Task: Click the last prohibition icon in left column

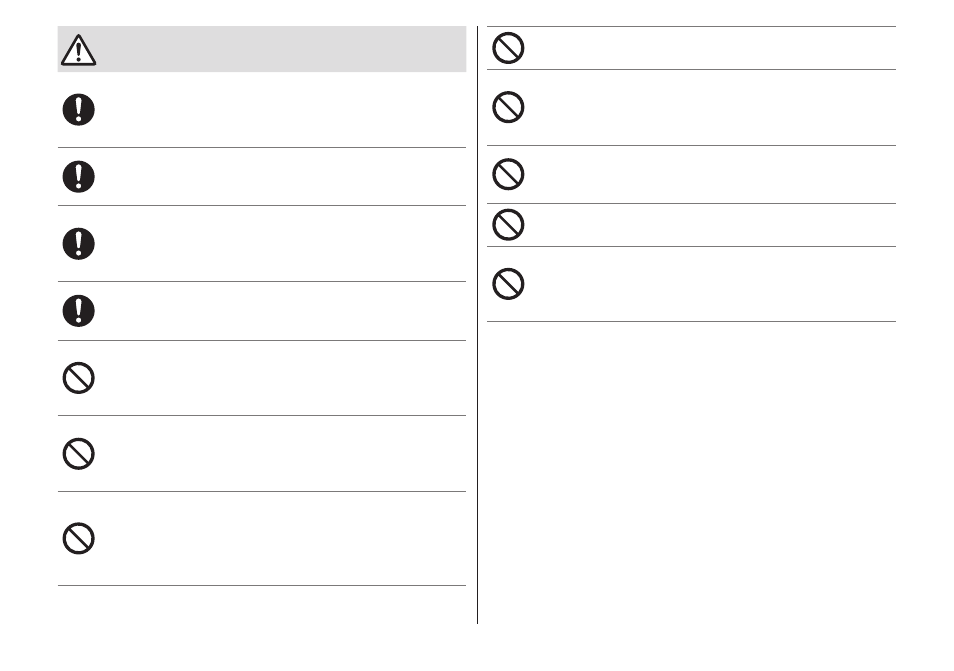Action: click(78, 538)
